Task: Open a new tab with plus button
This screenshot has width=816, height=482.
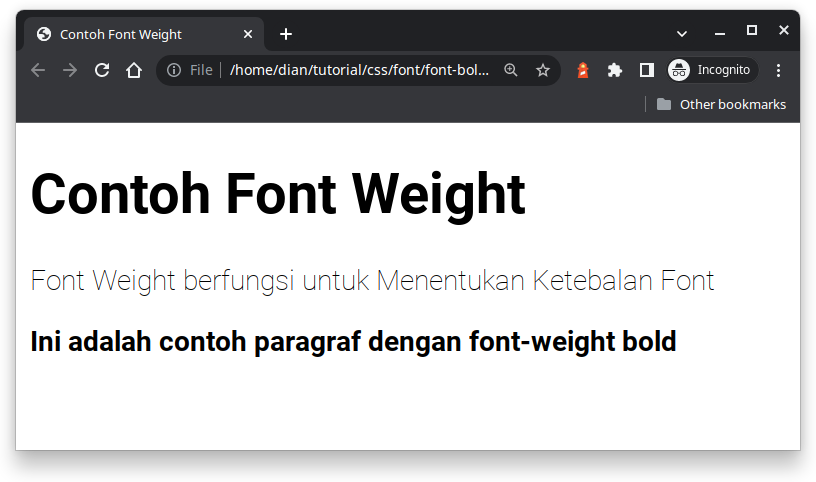Action: point(286,34)
